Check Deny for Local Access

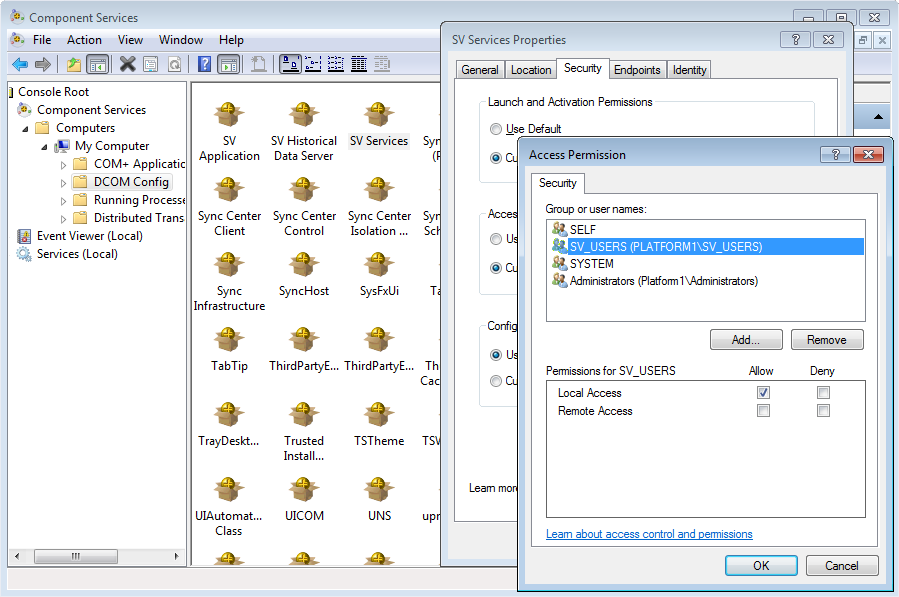pyautogui.click(x=823, y=393)
